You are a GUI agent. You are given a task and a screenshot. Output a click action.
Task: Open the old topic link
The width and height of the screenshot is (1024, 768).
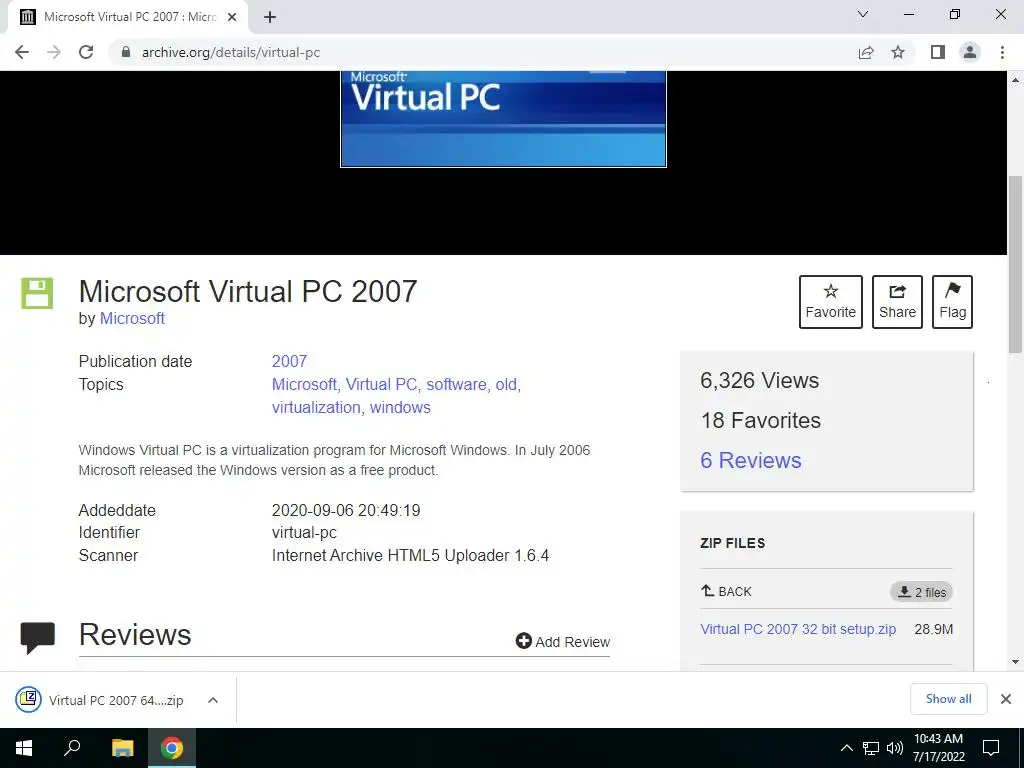coord(505,384)
